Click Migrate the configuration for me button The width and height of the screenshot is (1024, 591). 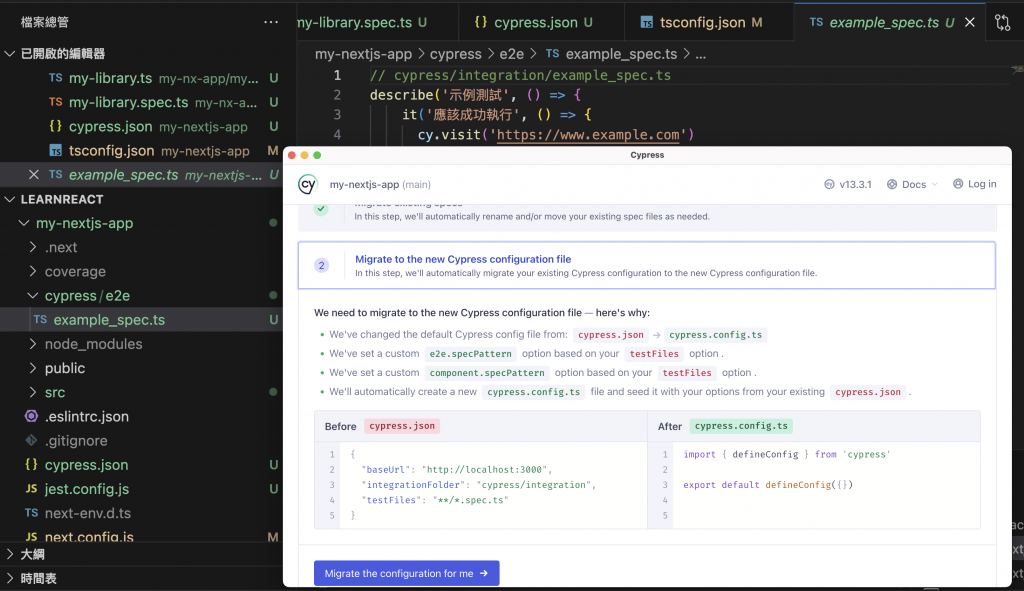406,573
